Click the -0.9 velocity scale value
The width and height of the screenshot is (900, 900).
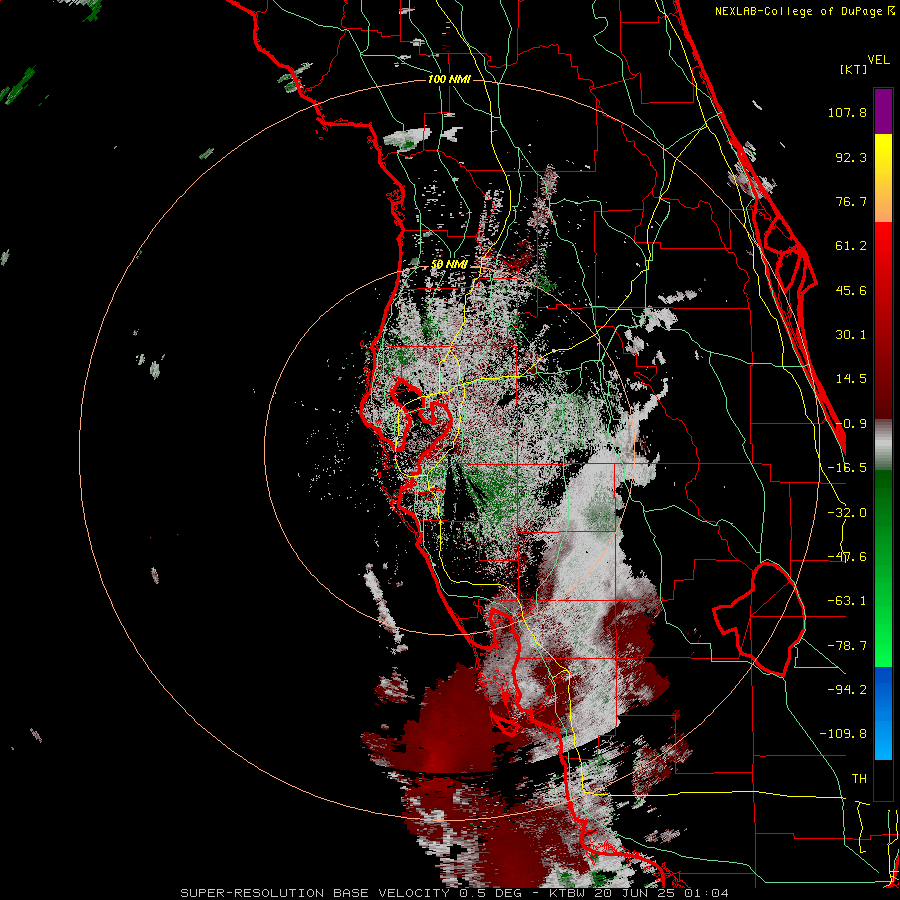[851, 424]
